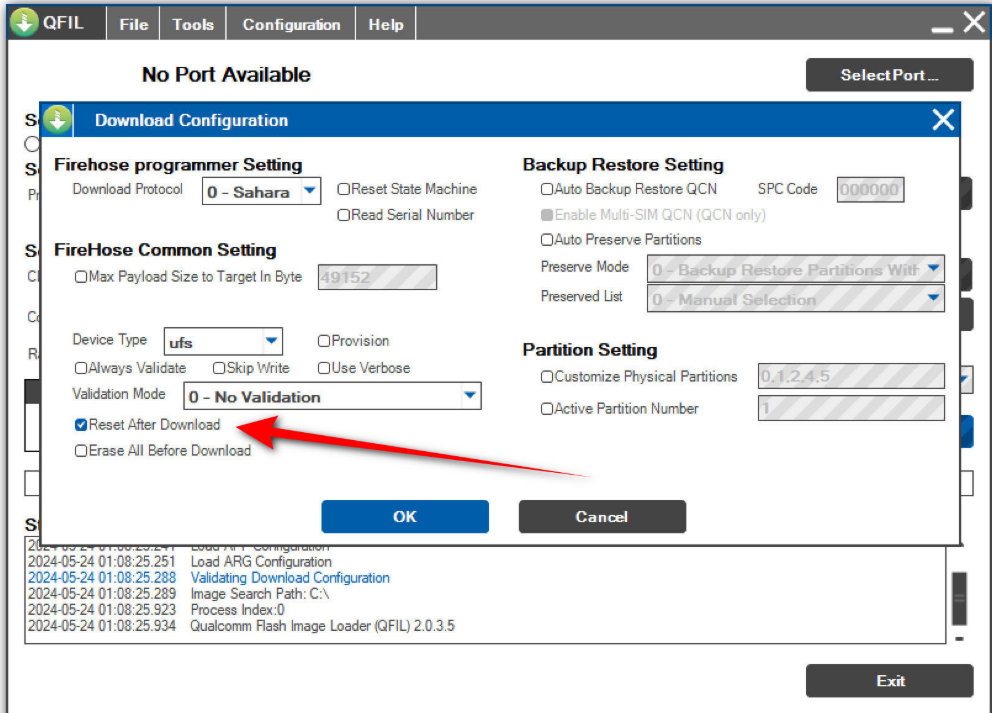Screen dimensions: 992x713
Task: Enable Always Validate checkbox
Action: [x=81, y=368]
